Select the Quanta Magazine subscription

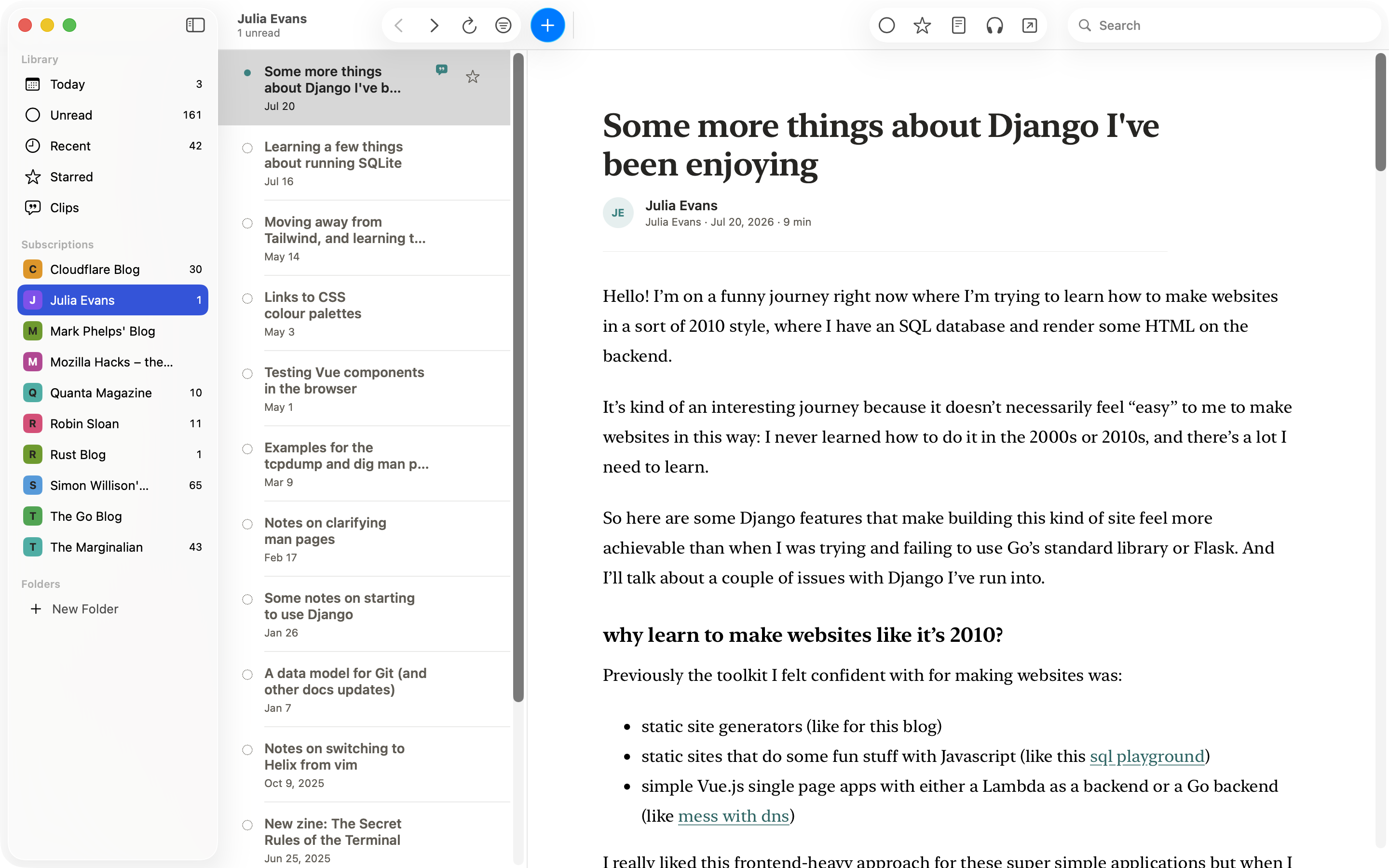point(113,393)
